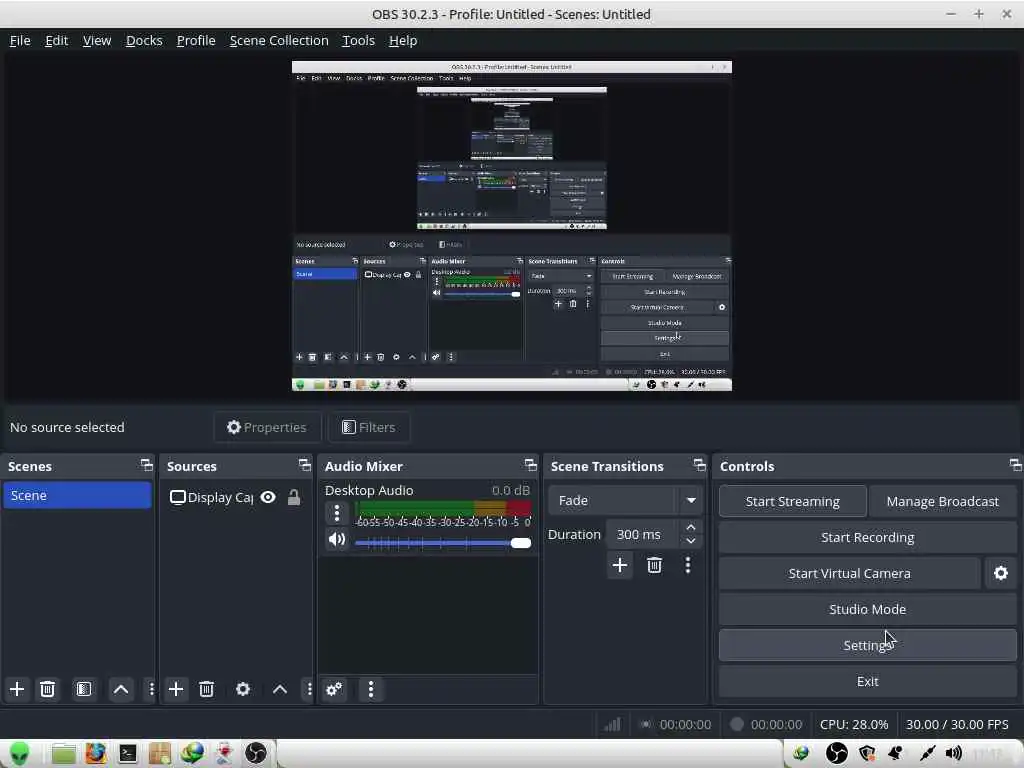The image size is (1024, 768).
Task: Open terminal from the taskbar
Action: pyautogui.click(x=127, y=754)
